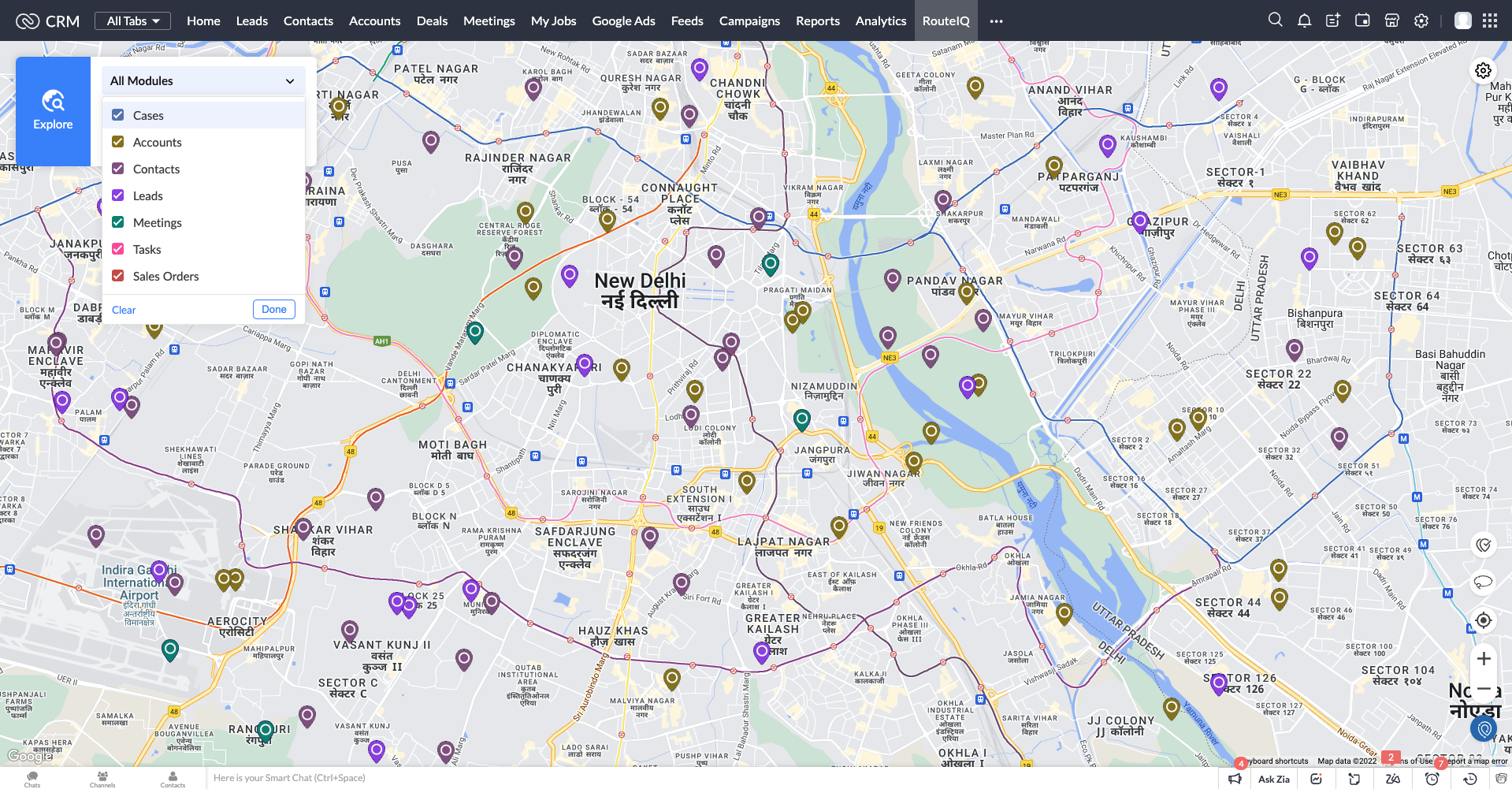Switch to the Leads tab
Screen dimensions: 1512x789
click(x=252, y=21)
